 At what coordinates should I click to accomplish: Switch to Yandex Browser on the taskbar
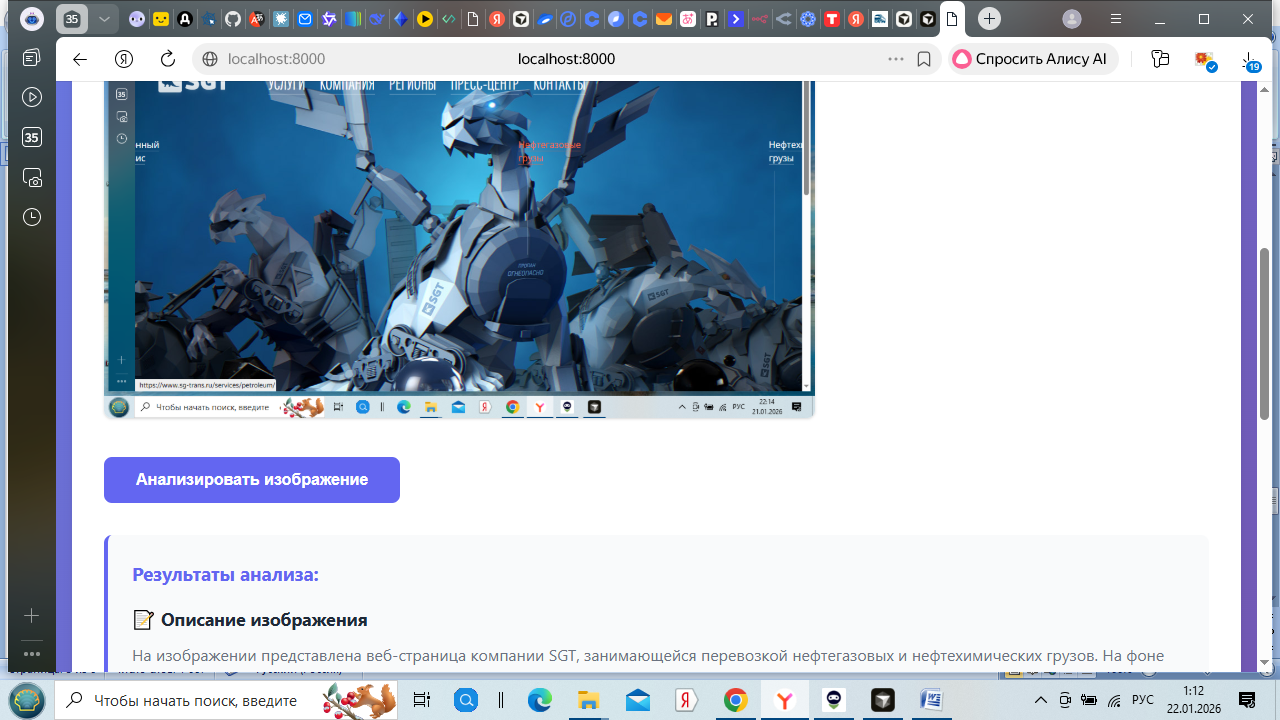coord(785,700)
